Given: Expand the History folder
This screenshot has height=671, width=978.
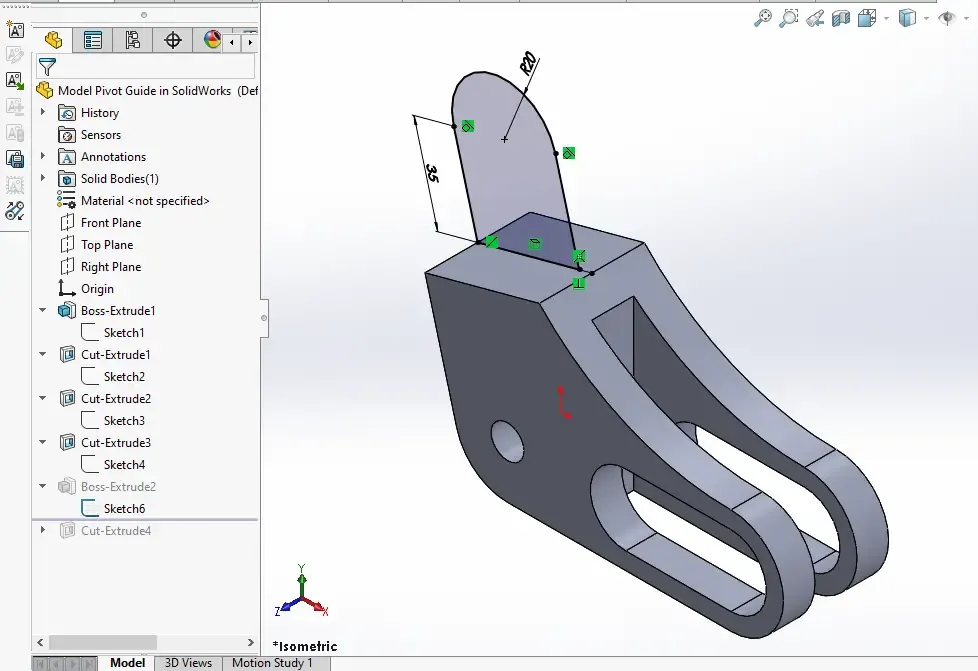Looking at the screenshot, I should tap(42, 112).
